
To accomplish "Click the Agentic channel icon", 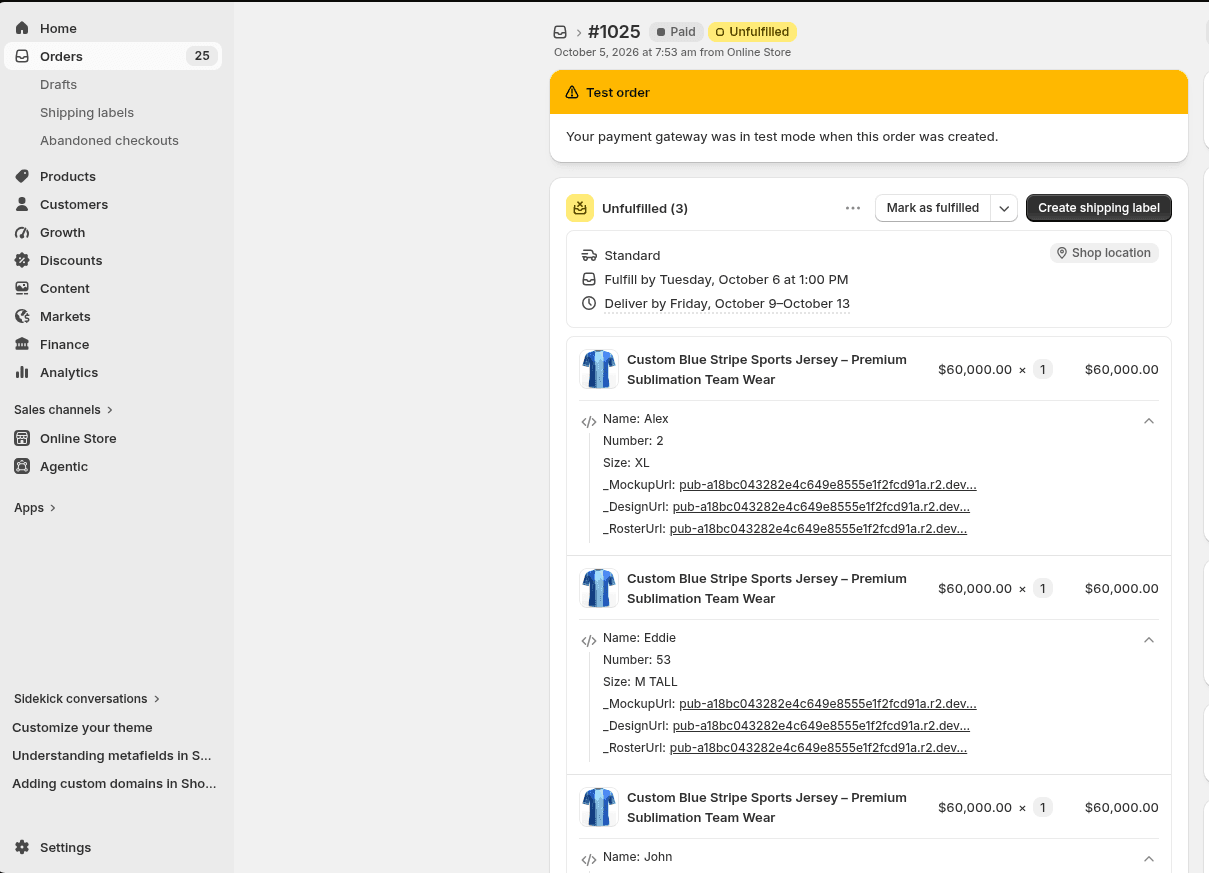I will click(22, 466).
